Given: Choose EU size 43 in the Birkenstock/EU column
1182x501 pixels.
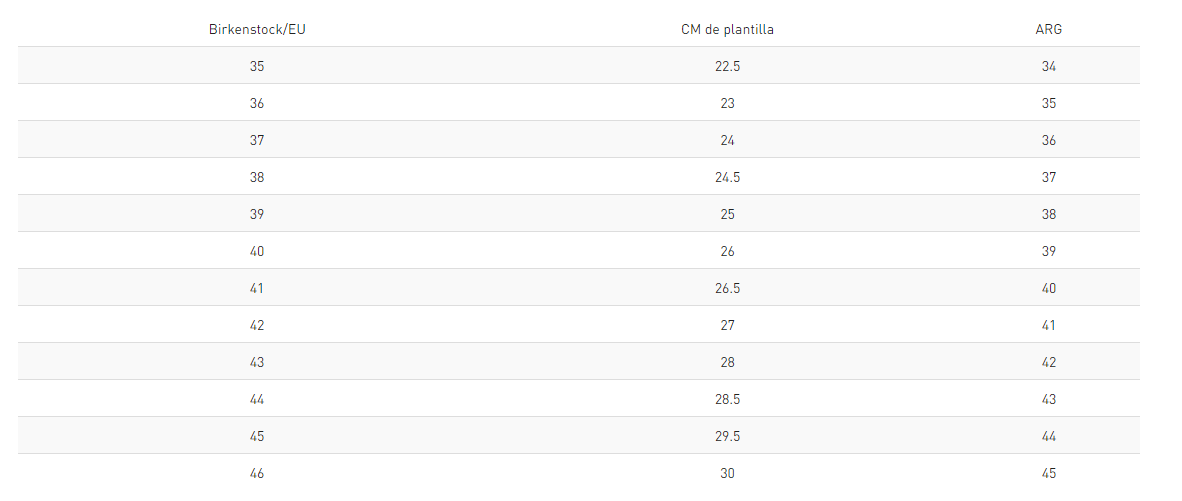Looking at the screenshot, I should [x=257, y=362].
